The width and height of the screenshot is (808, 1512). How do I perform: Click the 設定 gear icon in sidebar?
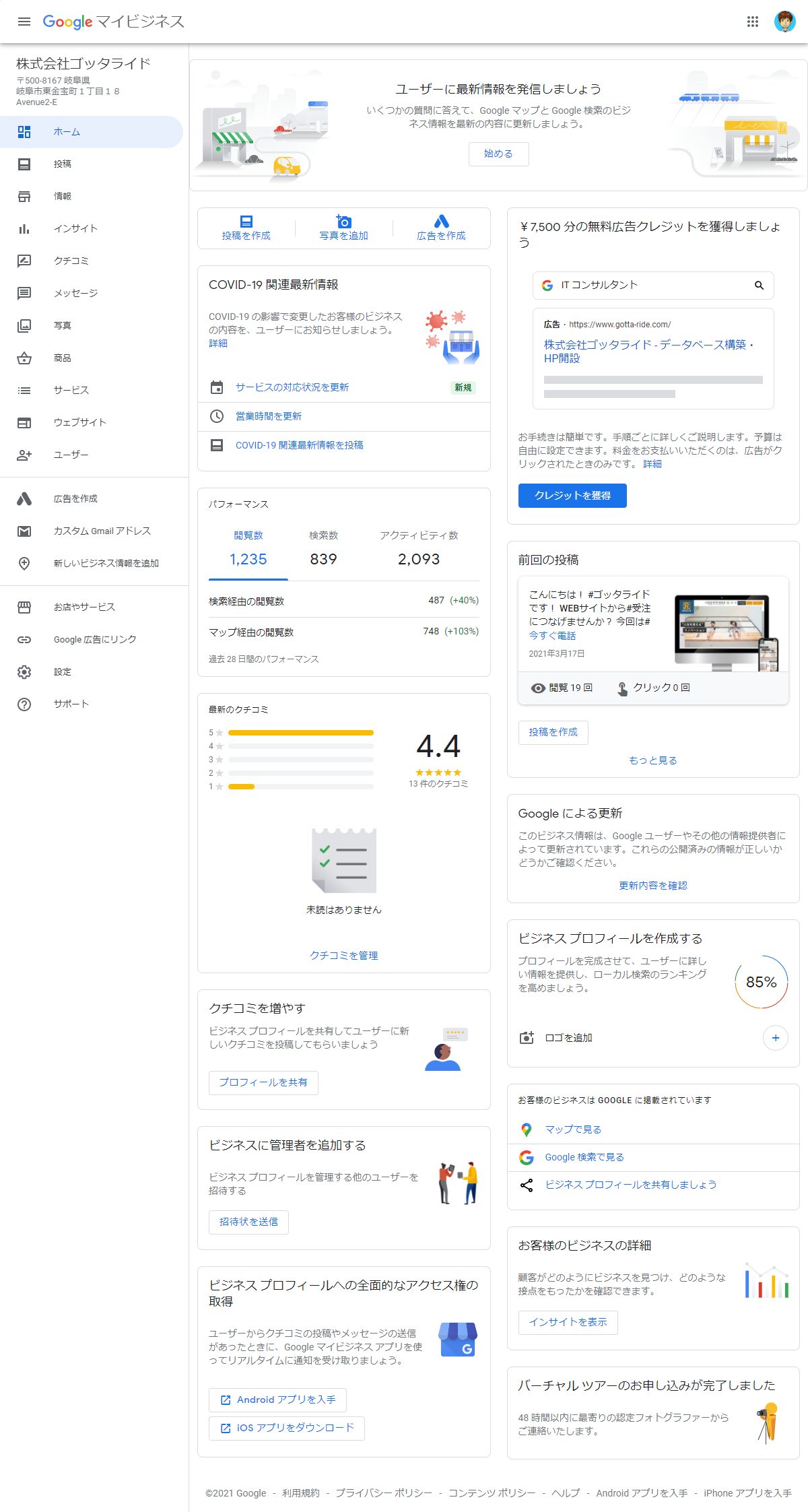point(24,672)
